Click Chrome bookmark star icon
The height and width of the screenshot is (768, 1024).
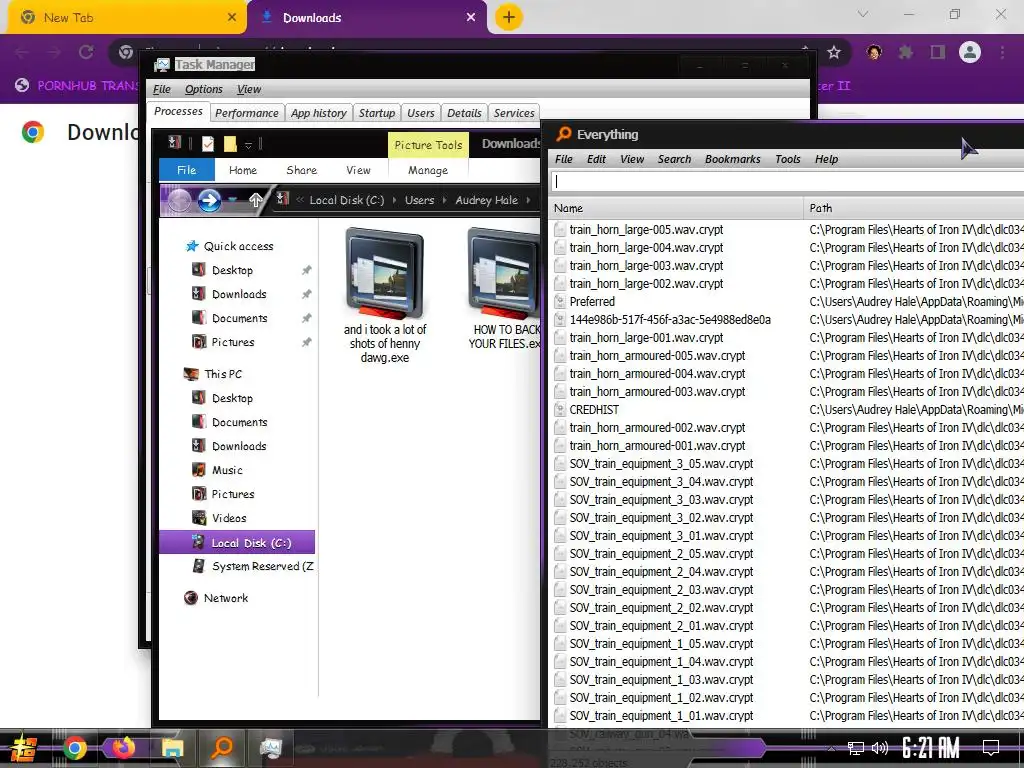pyautogui.click(x=834, y=52)
